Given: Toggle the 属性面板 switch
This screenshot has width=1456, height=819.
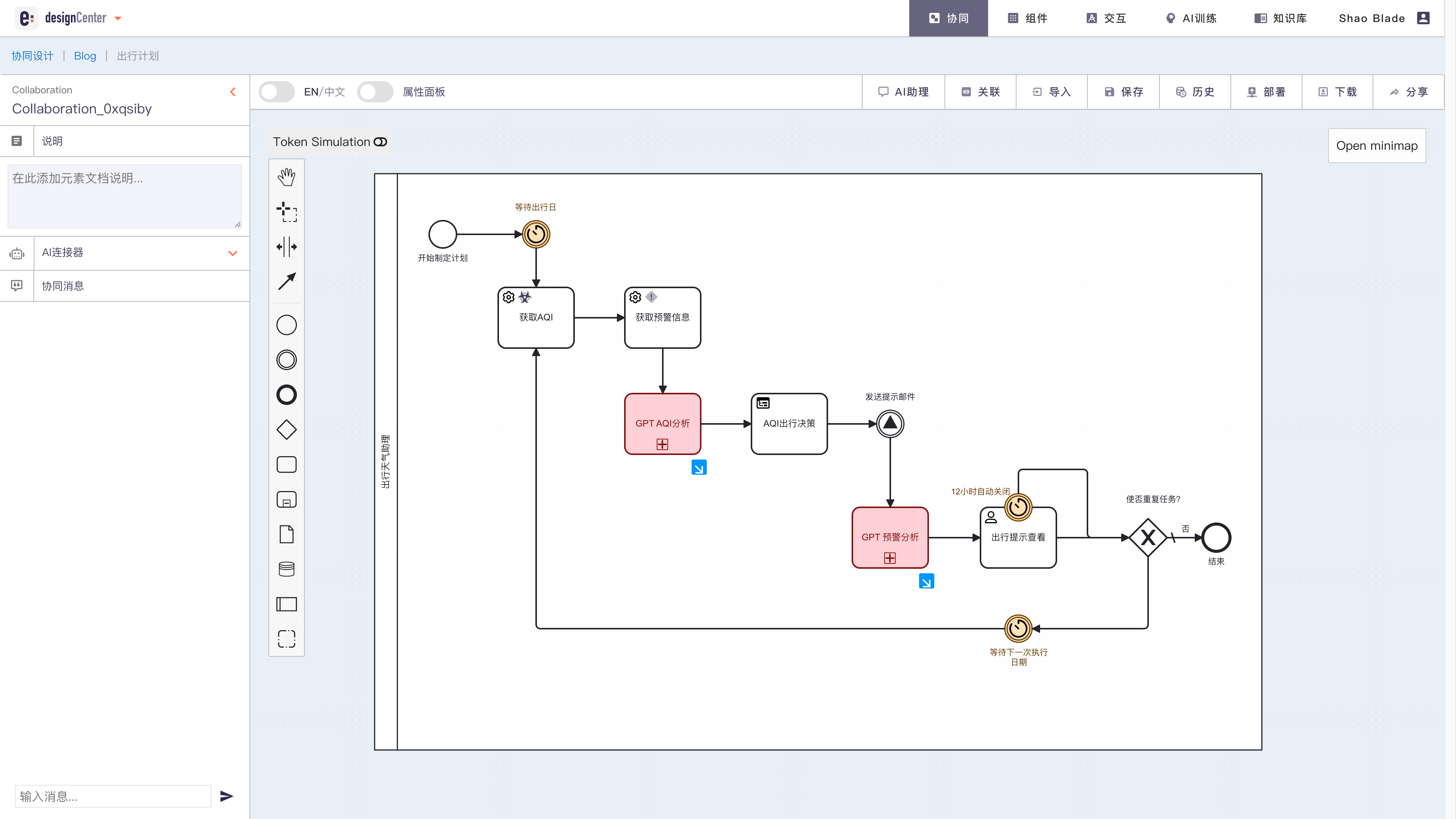Looking at the screenshot, I should coord(375,91).
